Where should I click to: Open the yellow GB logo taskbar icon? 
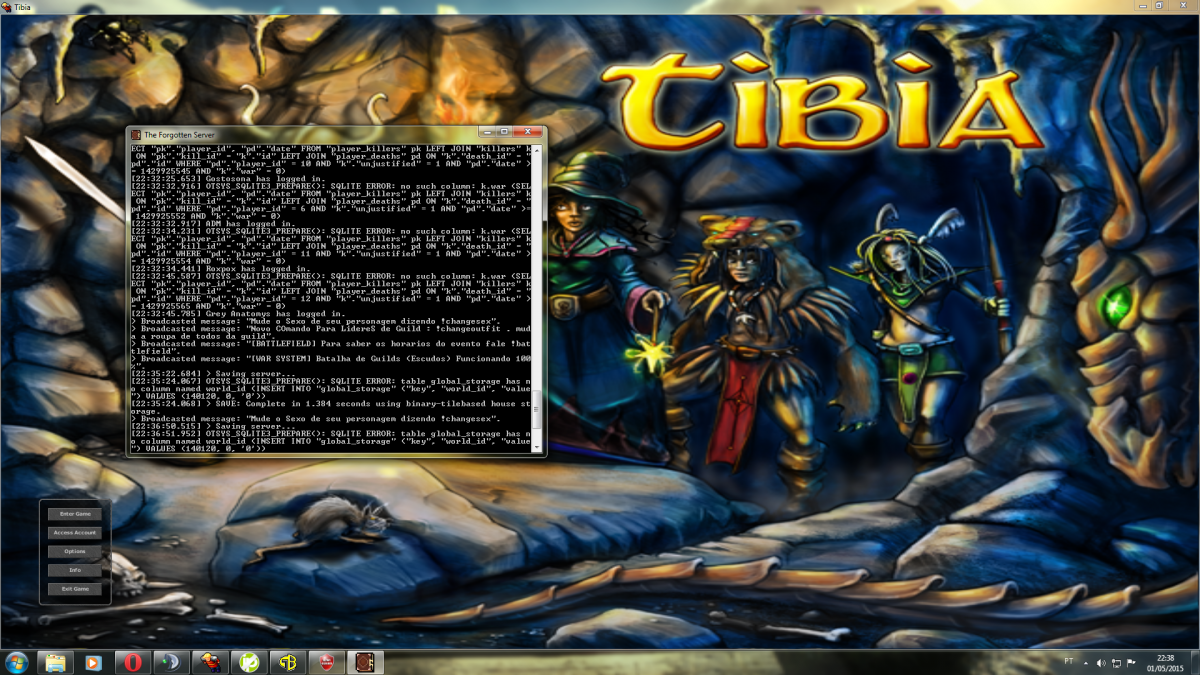(287, 662)
